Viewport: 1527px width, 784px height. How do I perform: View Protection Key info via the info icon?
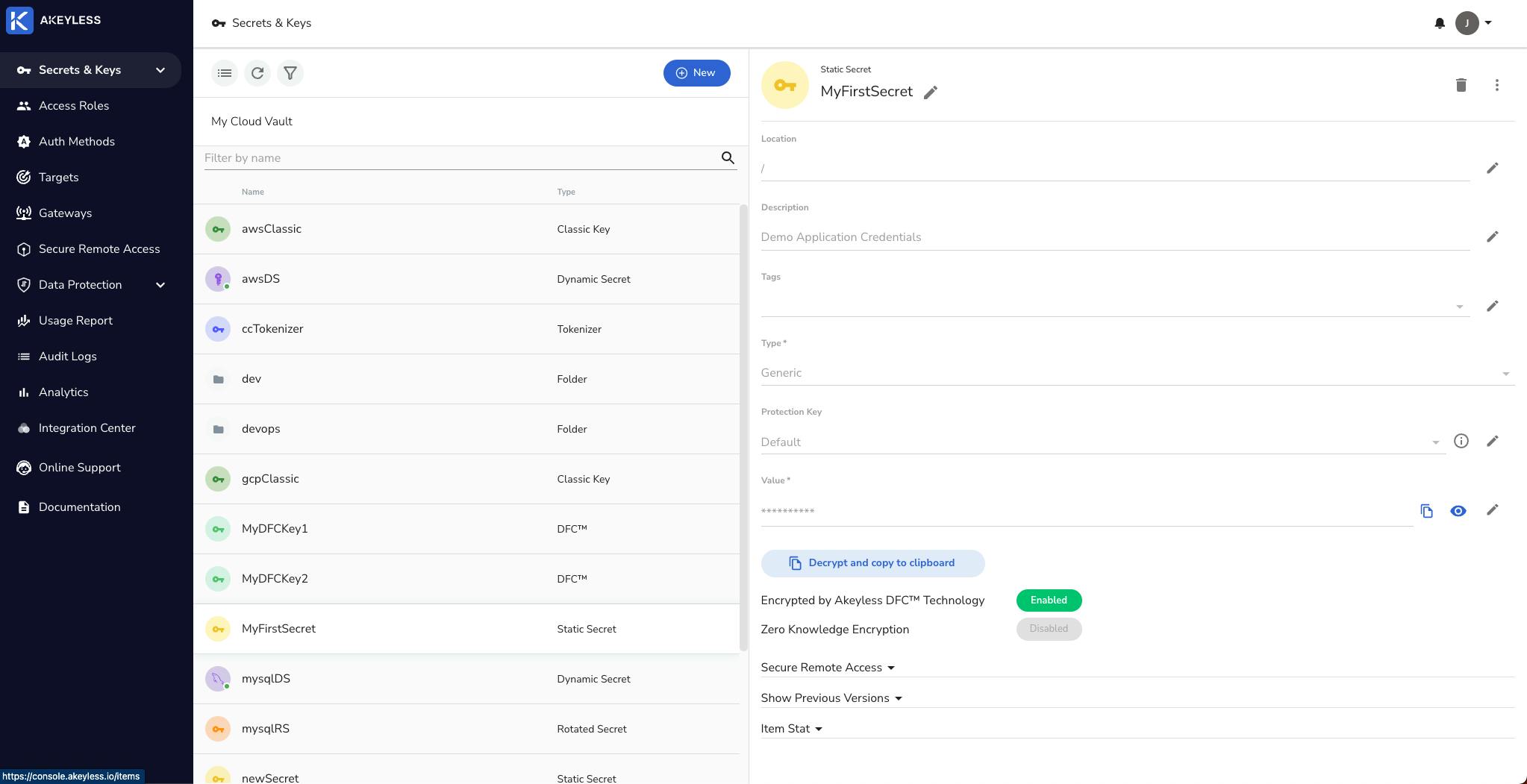(x=1461, y=441)
